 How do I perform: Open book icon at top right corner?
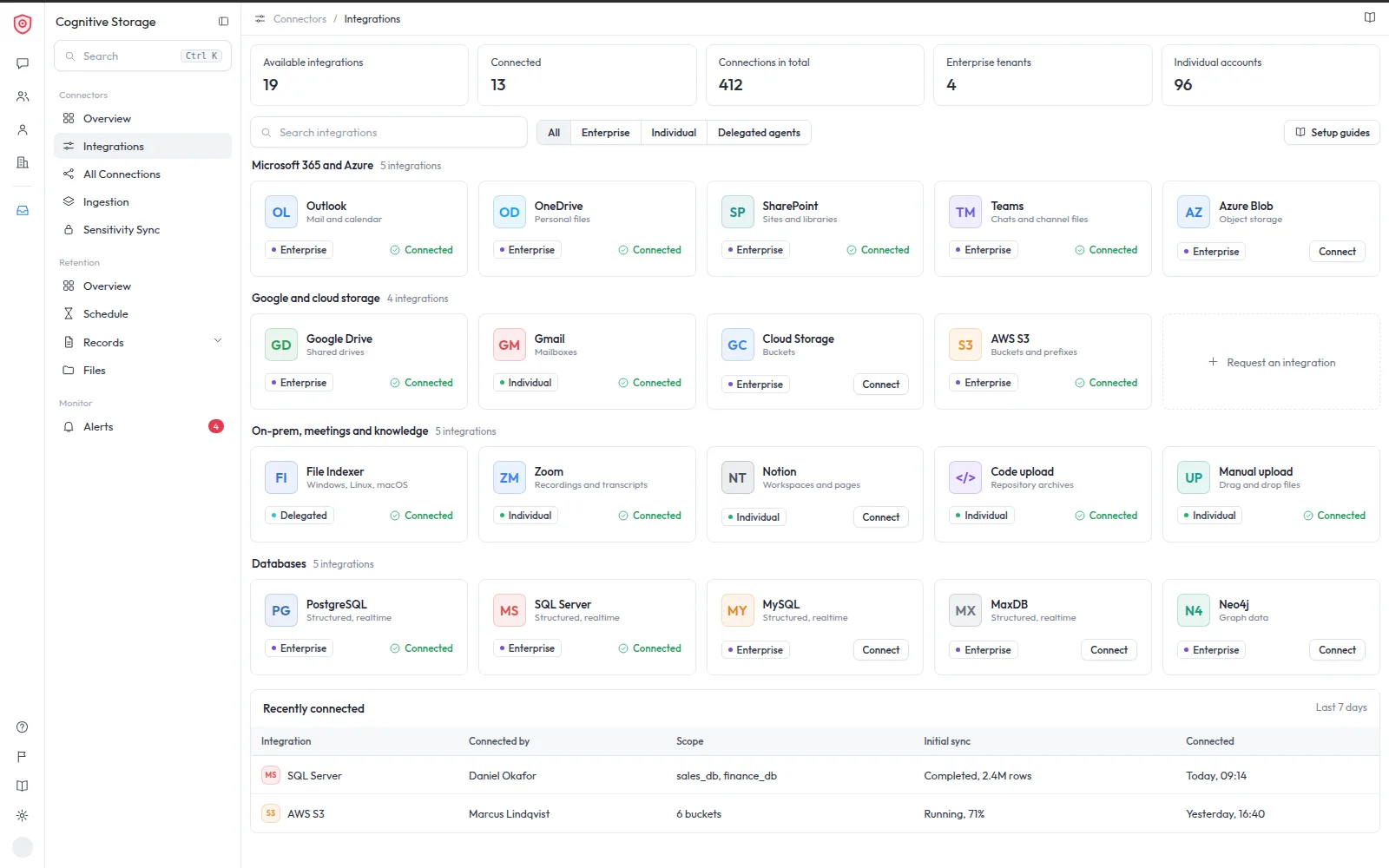pos(1369,17)
